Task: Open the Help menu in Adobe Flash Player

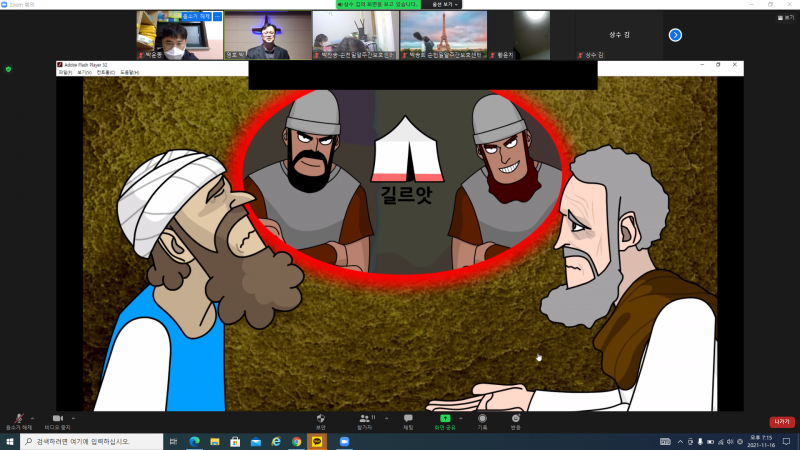Action: (130, 72)
